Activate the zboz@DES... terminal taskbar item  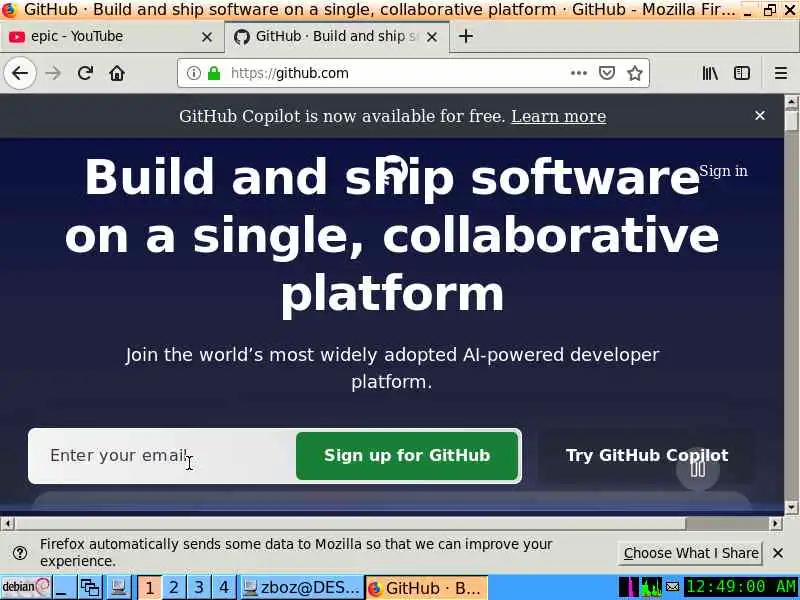301,587
